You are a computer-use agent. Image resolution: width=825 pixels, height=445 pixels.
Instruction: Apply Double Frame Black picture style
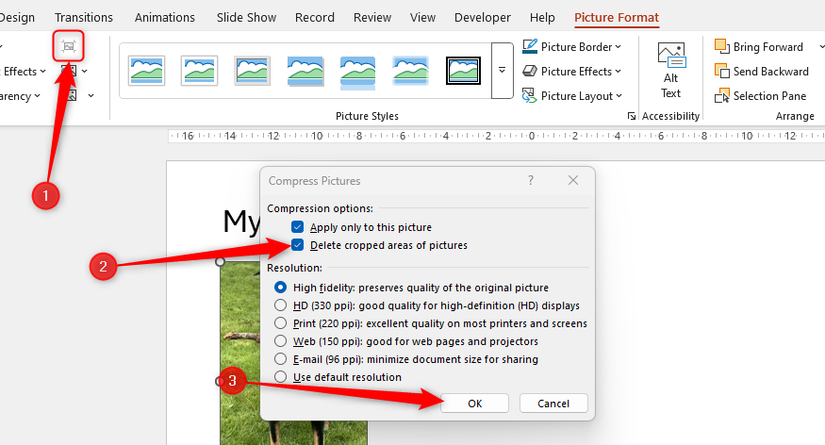tap(464, 70)
